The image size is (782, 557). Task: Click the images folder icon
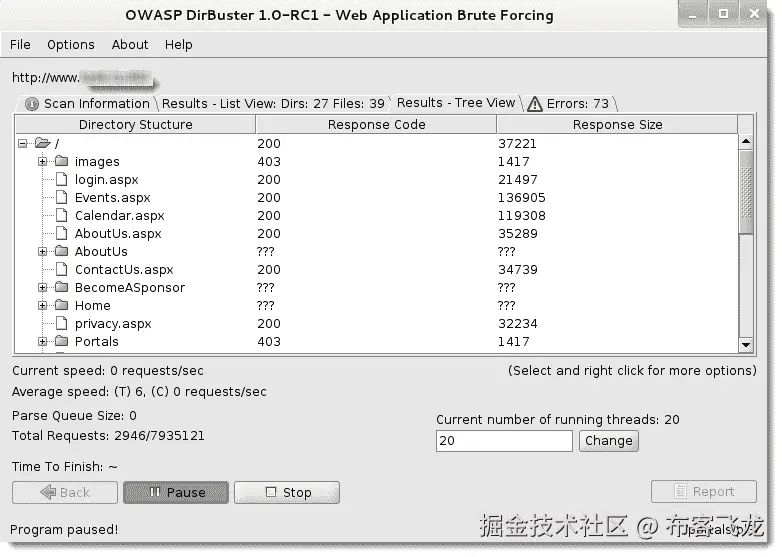61,161
